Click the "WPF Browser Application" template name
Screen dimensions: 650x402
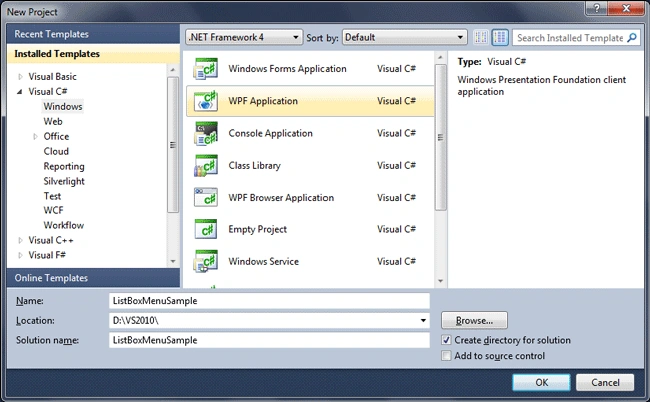281,197
